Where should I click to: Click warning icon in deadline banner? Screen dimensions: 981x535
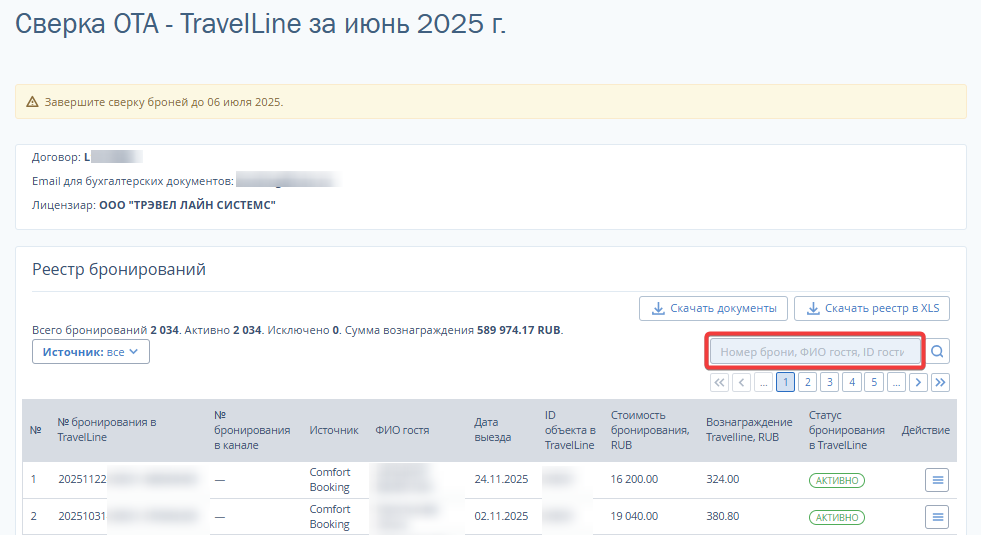pyautogui.click(x=32, y=102)
